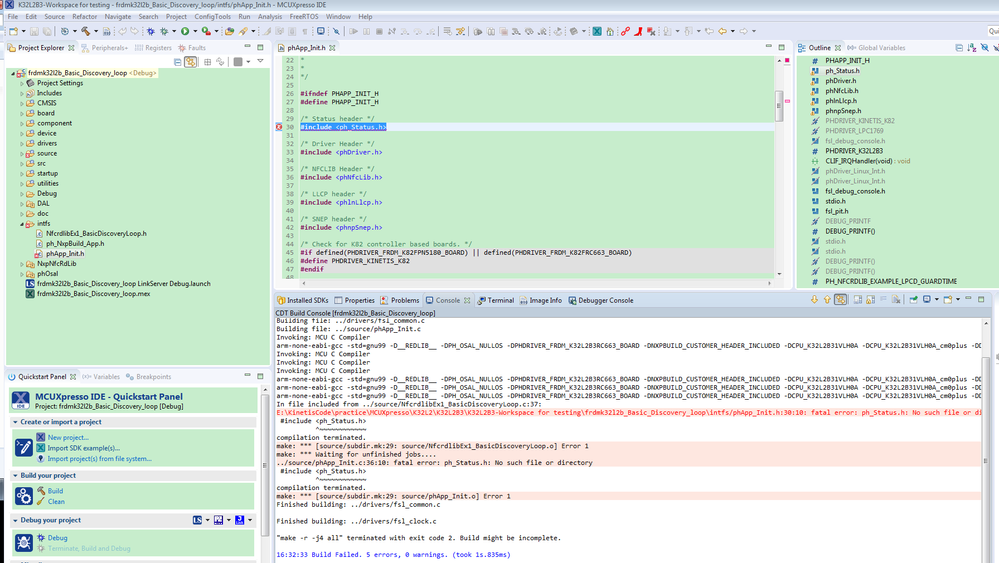Image resolution: width=999 pixels, height=563 pixels.
Task: Click the green Run button in toolbar
Action: tap(185, 31)
